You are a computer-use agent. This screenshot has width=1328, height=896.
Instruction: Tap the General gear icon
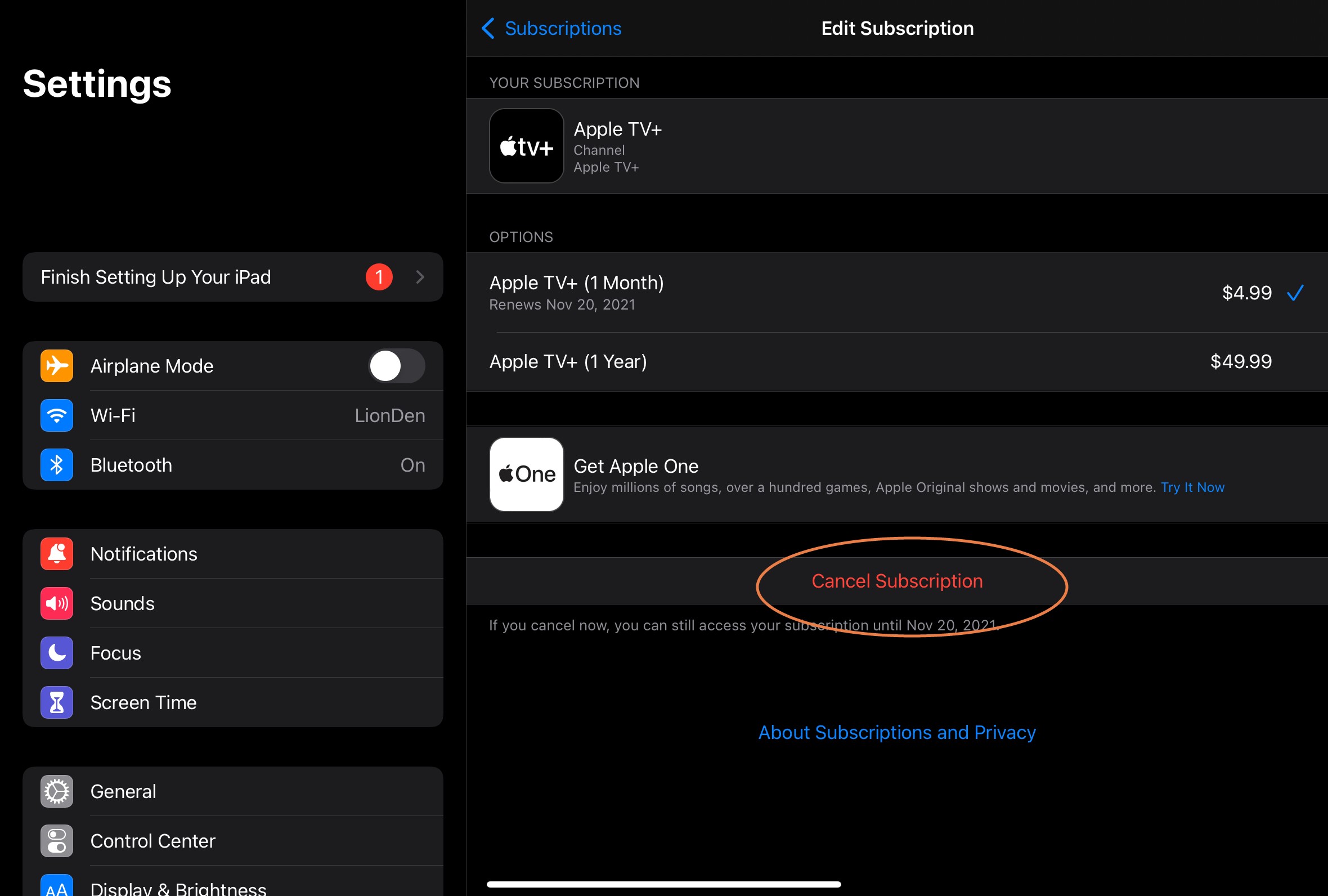tap(56, 791)
